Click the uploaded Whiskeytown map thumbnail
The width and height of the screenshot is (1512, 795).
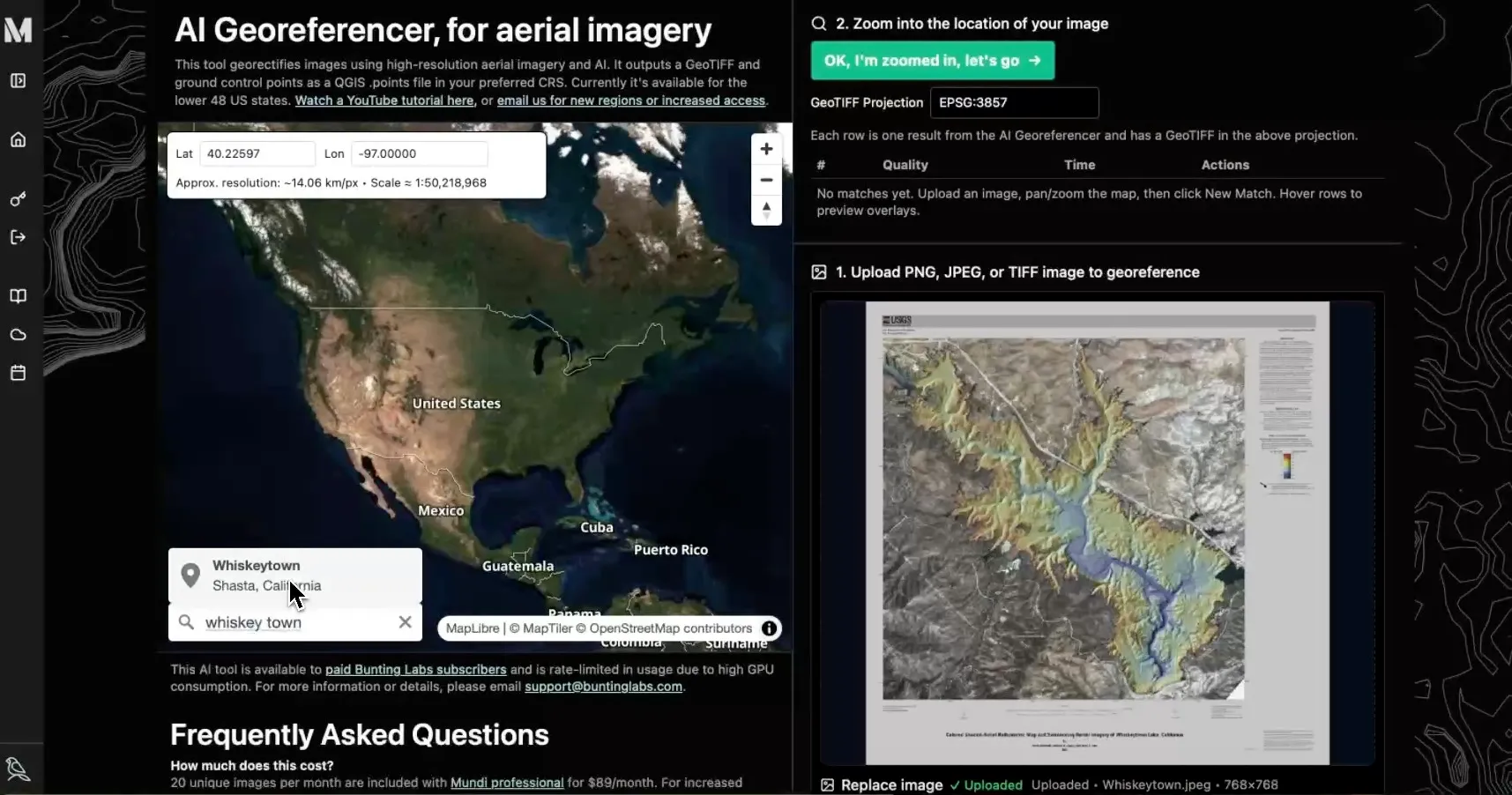pyautogui.click(x=1098, y=533)
